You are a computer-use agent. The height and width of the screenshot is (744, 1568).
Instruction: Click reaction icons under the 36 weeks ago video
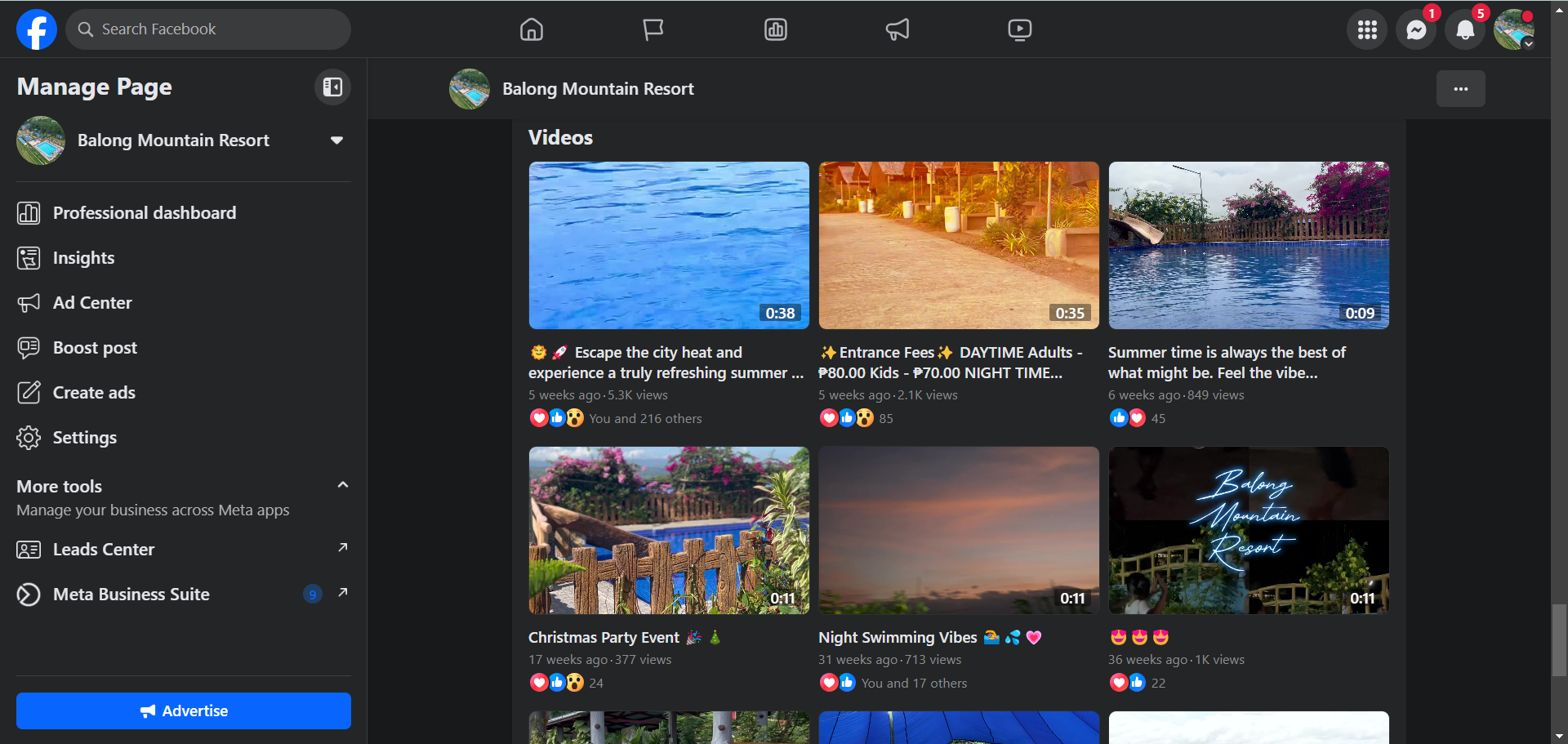1128,683
